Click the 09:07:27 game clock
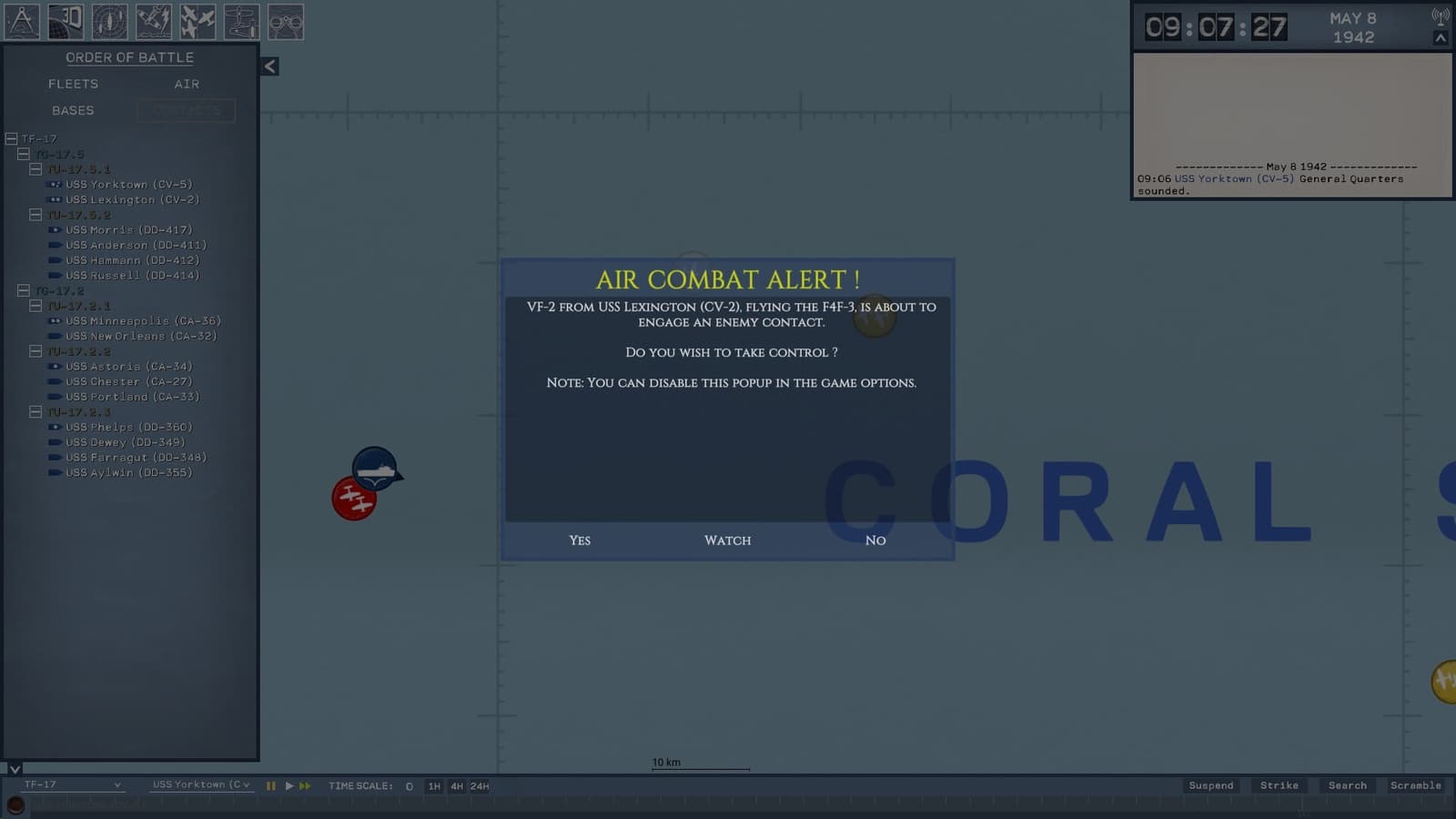1456x819 pixels. (x=1216, y=27)
